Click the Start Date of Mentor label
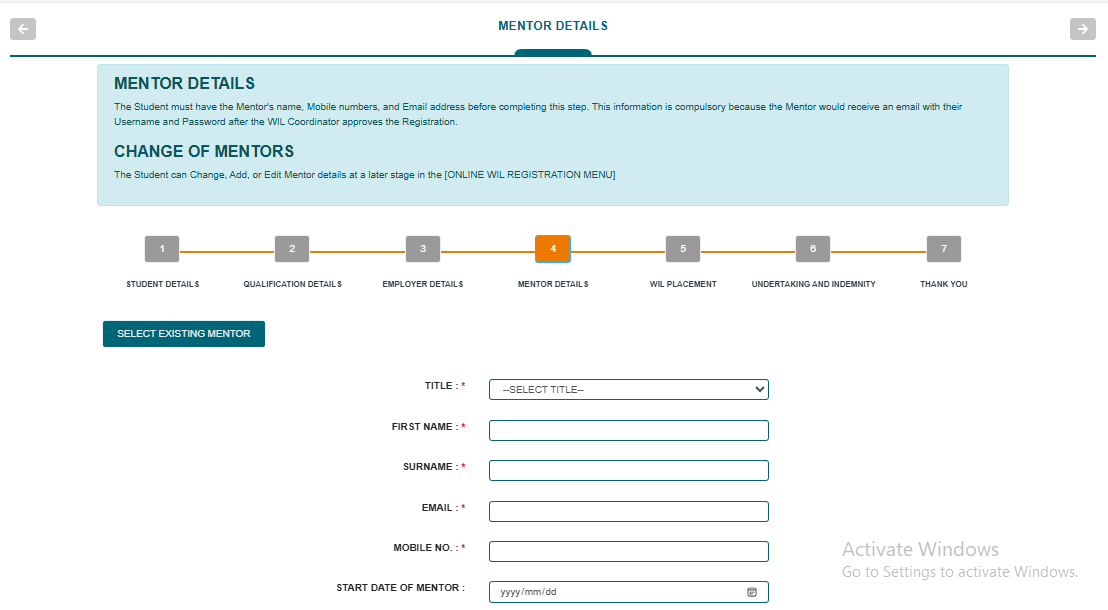Screen dimensions: 1108x610 click(400, 588)
